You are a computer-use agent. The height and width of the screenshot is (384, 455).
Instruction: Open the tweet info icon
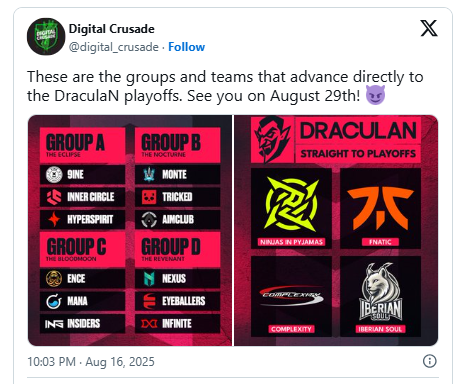(x=429, y=361)
